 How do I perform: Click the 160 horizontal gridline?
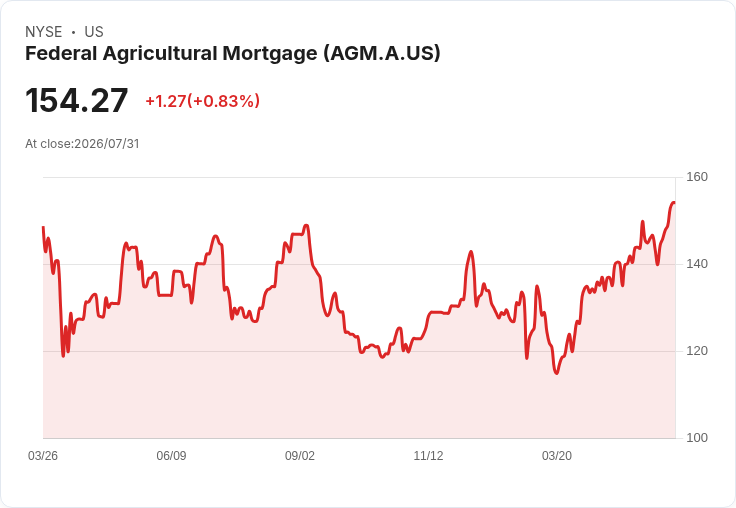point(359,177)
